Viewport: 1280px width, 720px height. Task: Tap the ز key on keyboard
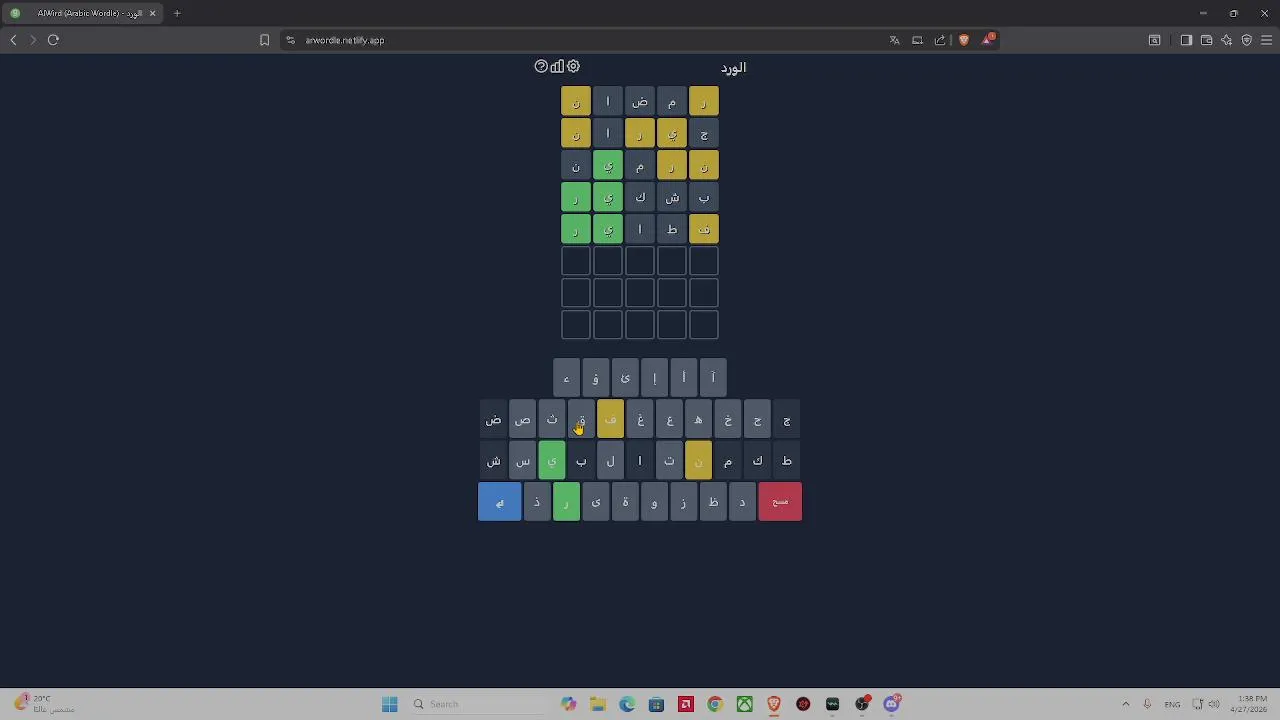point(683,502)
